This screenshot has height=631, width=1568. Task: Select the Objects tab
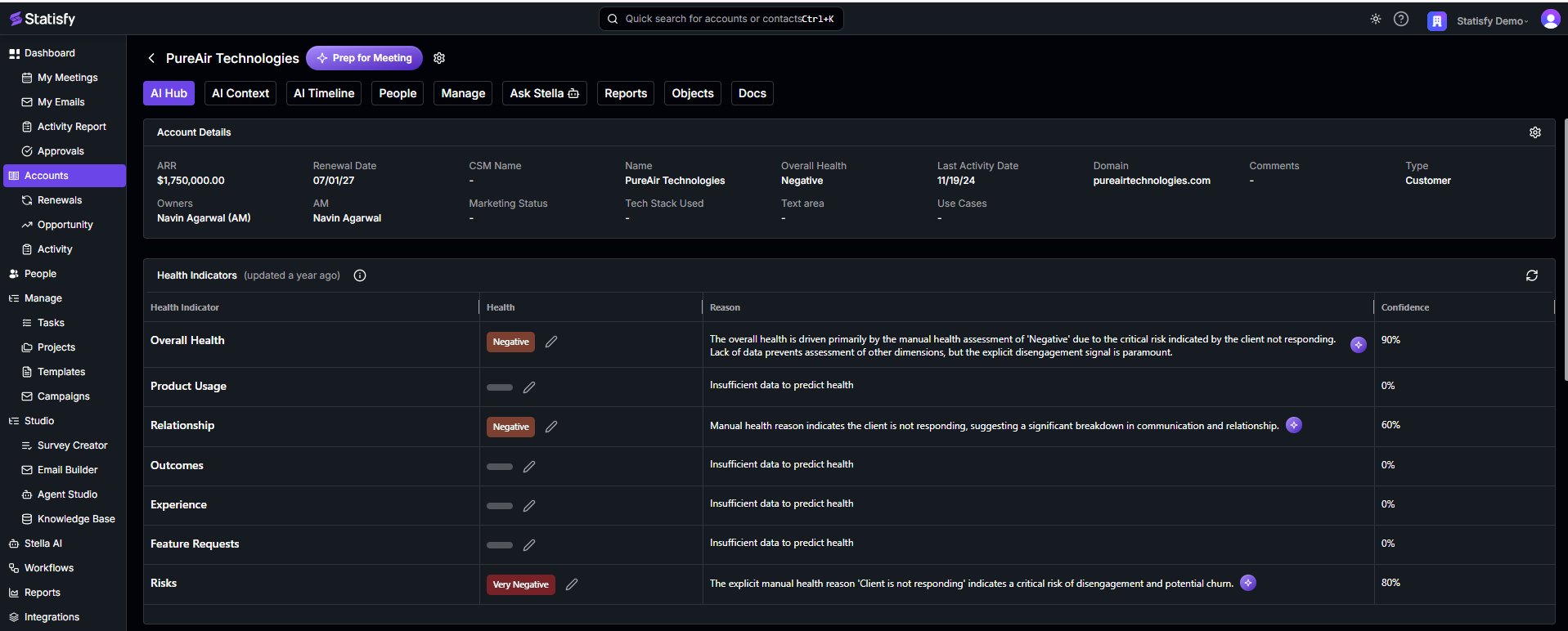click(x=693, y=93)
